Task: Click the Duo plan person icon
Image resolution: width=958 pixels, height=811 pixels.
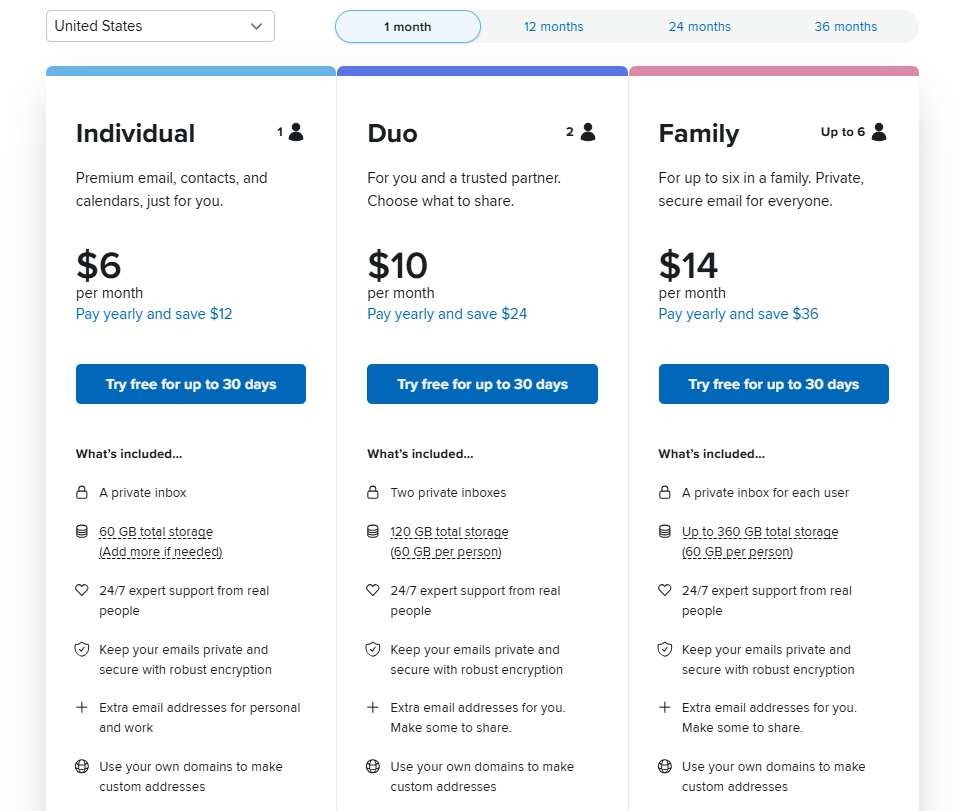Action: (588, 132)
